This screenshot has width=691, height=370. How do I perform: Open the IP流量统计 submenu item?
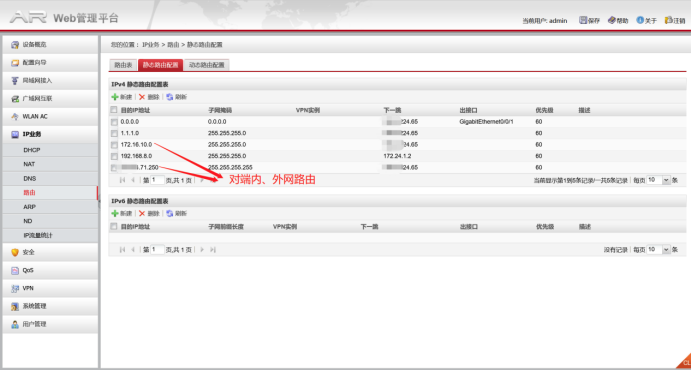[x=50, y=236]
